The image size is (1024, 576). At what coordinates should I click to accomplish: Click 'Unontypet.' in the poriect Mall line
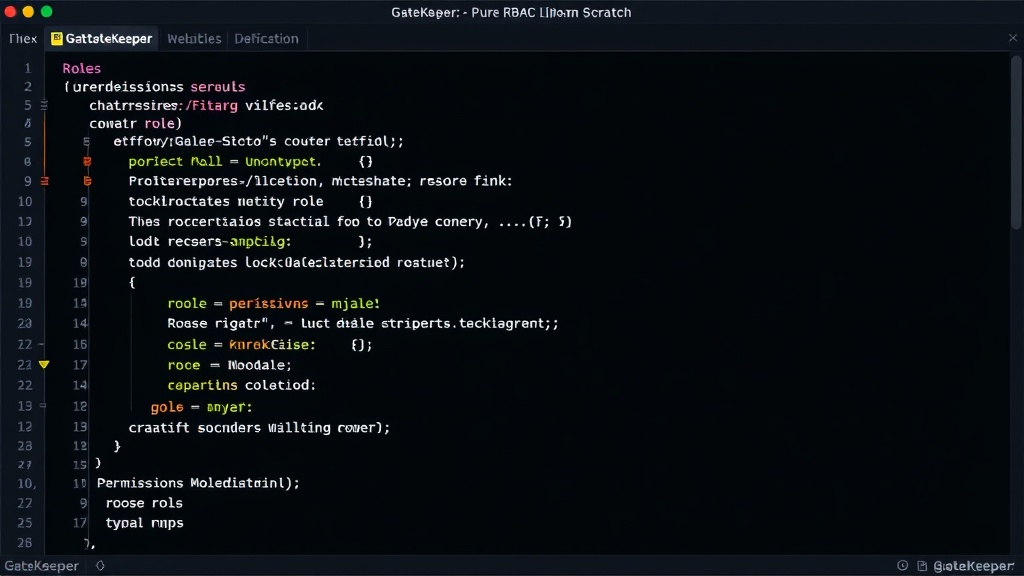[x=283, y=161]
